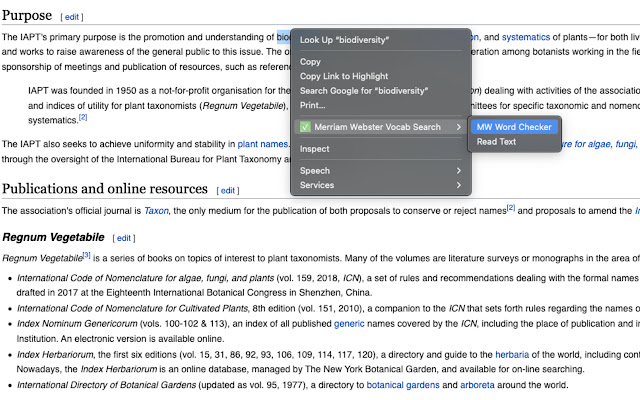Expand Merriam Webster Vocab Search chevron
This screenshot has height=400, width=640.
point(459,127)
